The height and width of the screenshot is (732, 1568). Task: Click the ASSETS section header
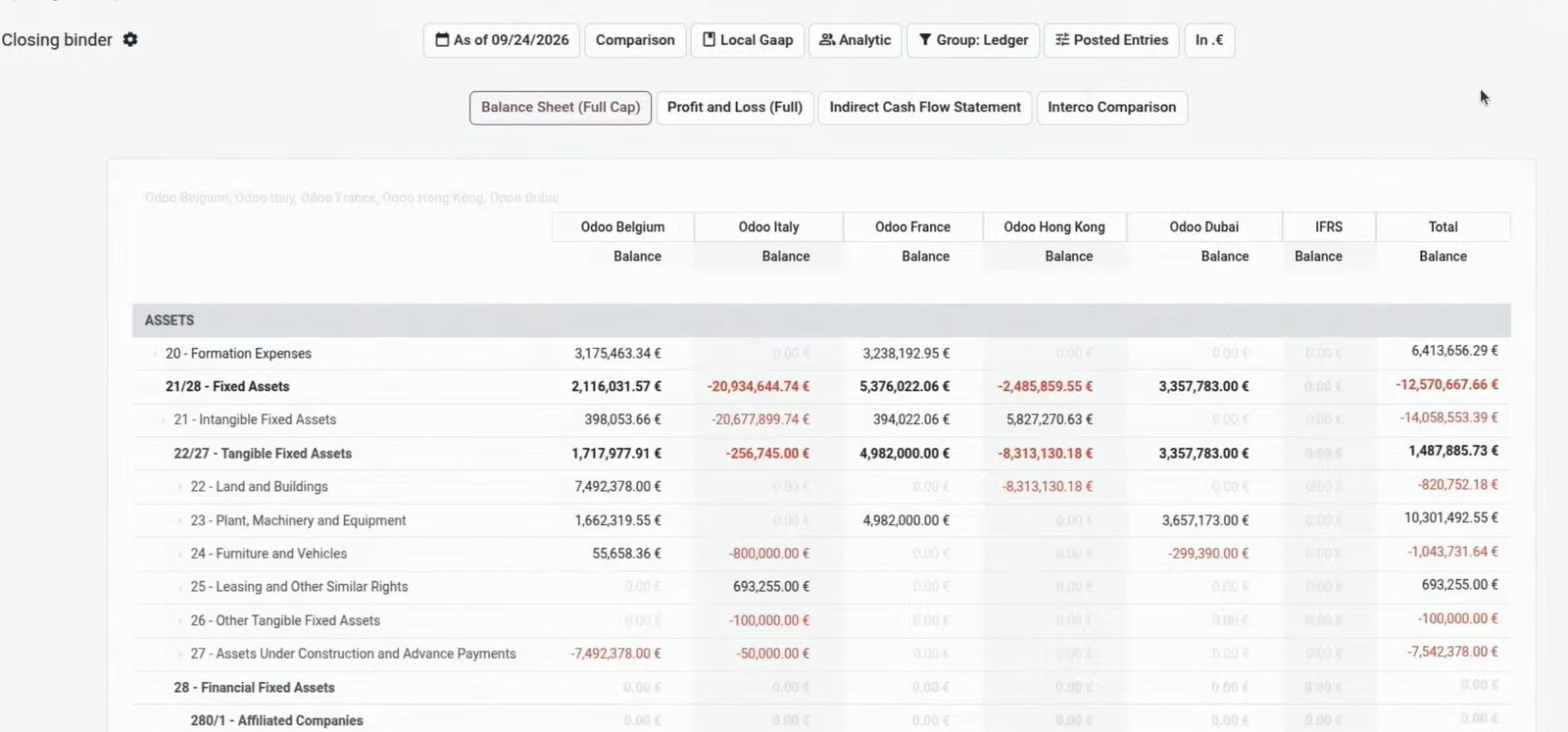pos(821,320)
